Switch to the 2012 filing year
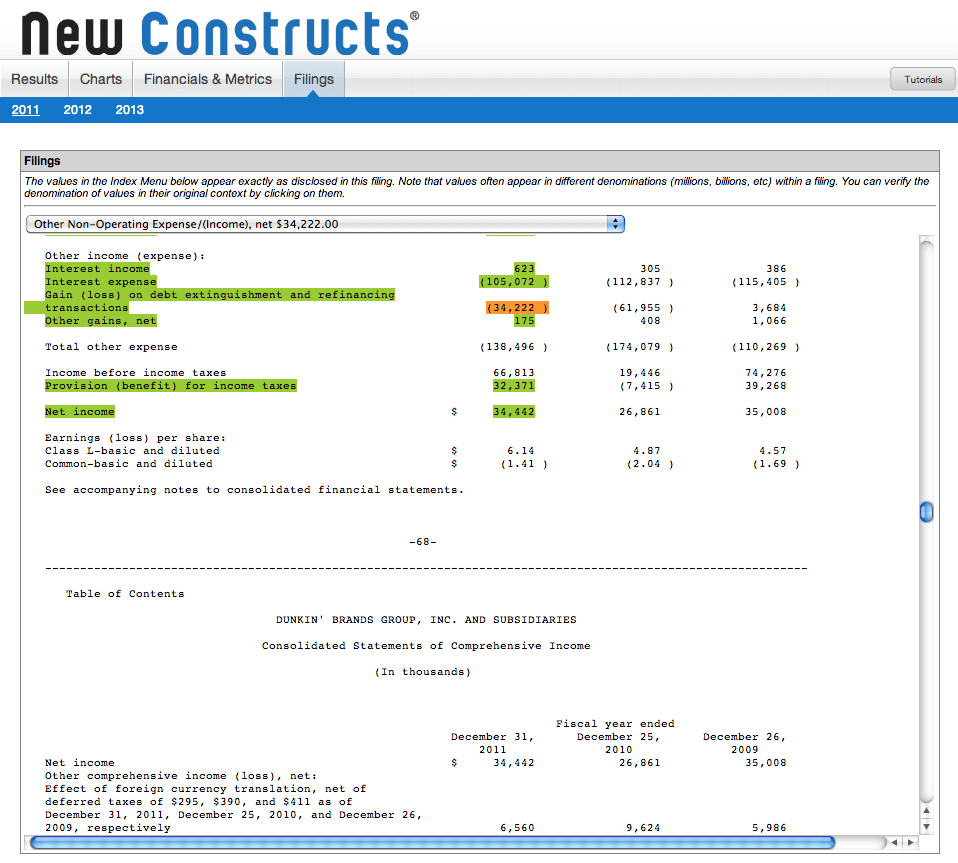The width and height of the screenshot is (958, 863). [78, 110]
